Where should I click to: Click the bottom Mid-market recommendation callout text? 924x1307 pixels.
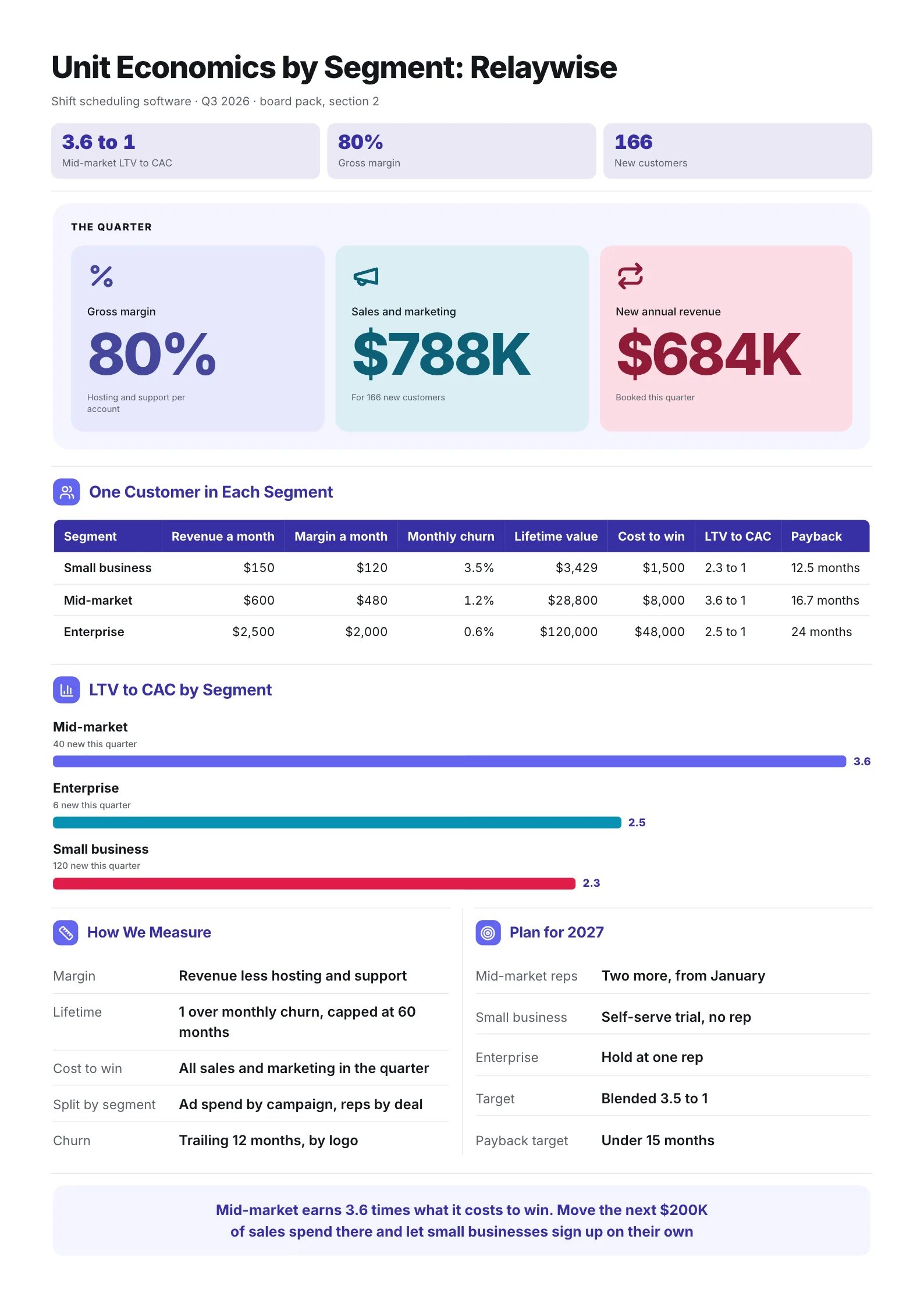coord(462,1221)
